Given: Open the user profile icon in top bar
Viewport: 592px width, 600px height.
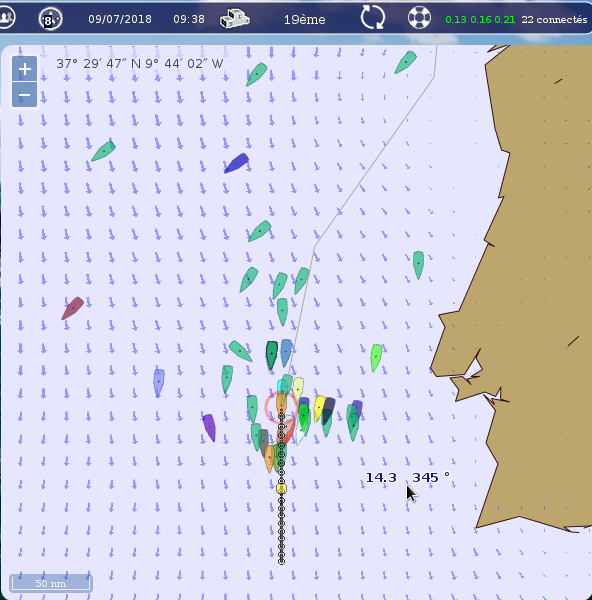Looking at the screenshot, I should [x=7, y=18].
